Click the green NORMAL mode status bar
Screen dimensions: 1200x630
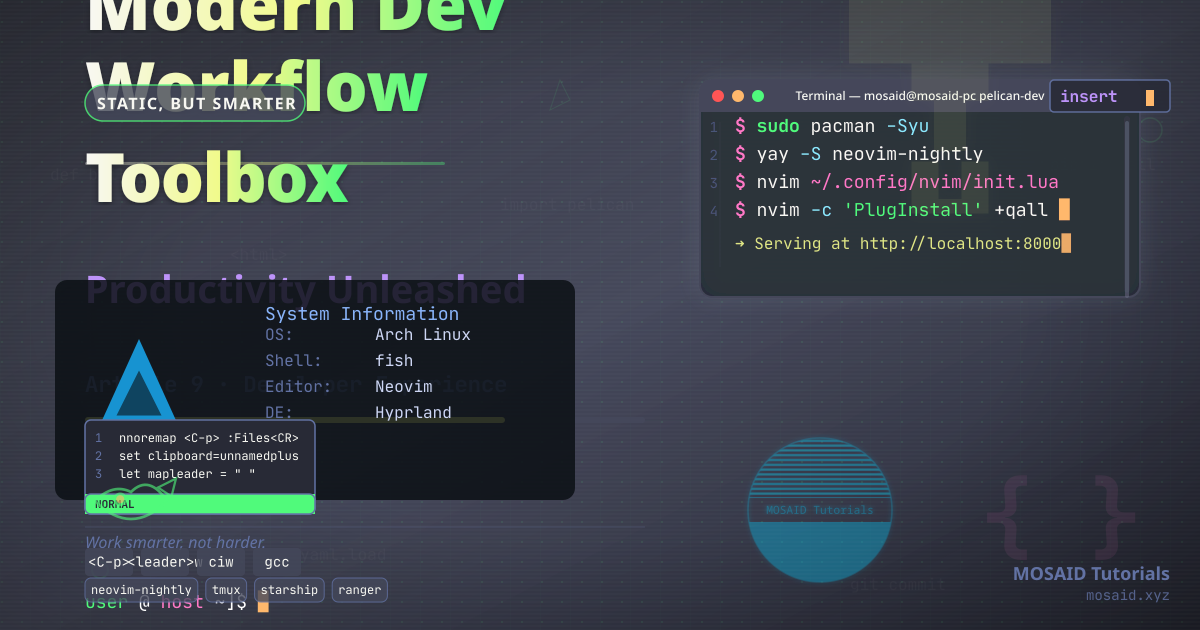200,504
